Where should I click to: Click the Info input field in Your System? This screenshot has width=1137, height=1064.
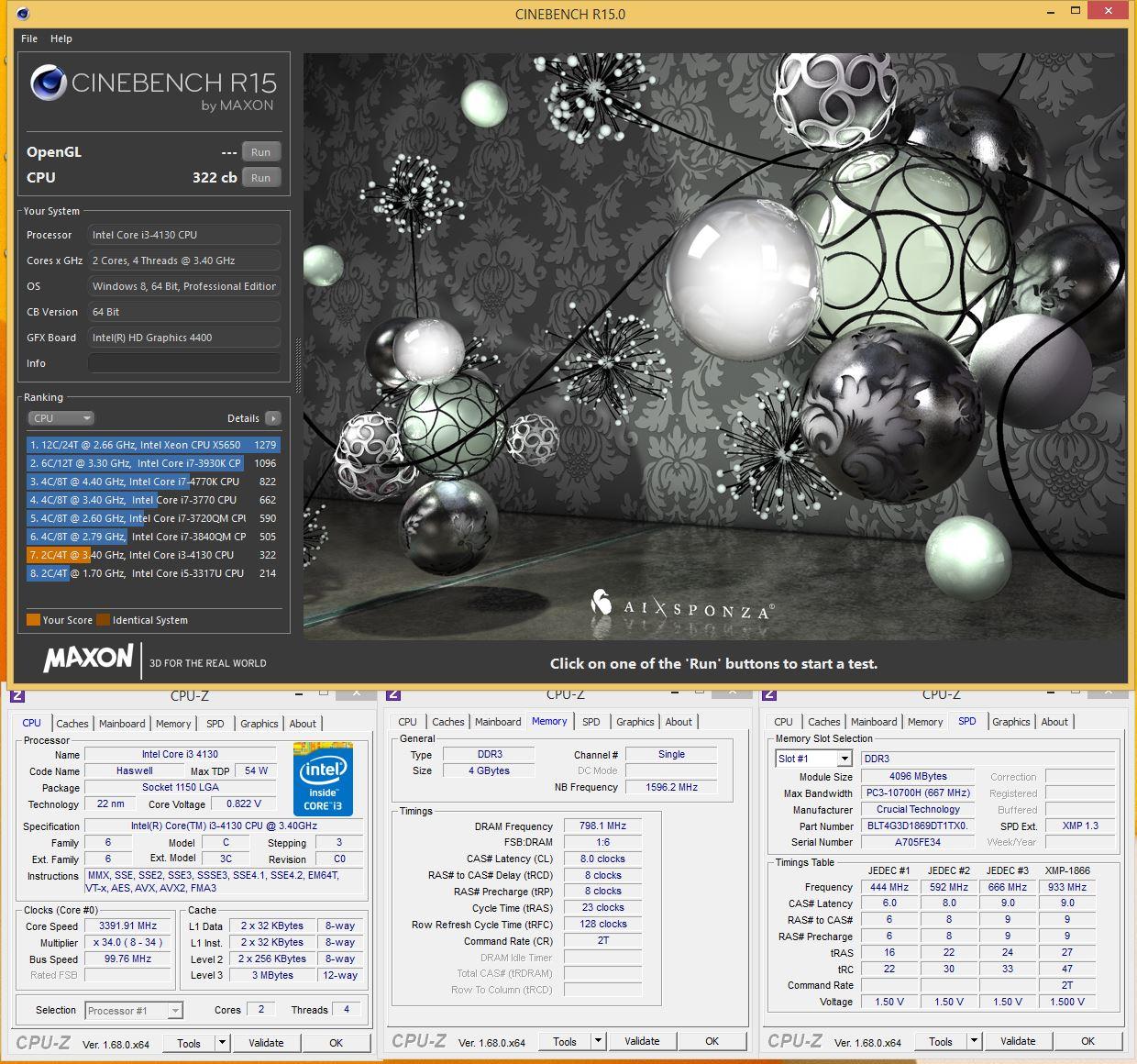(184, 363)
